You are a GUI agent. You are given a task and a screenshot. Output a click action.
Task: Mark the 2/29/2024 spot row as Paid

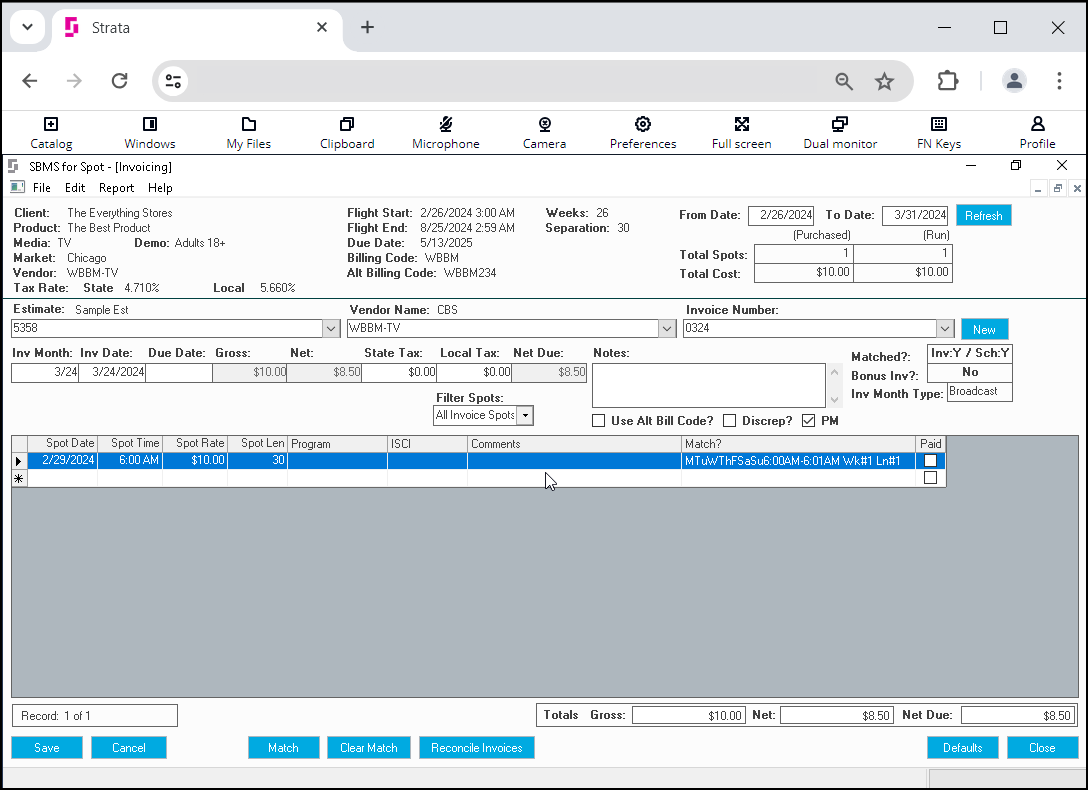pyautogui.click(x=930, y=461)
